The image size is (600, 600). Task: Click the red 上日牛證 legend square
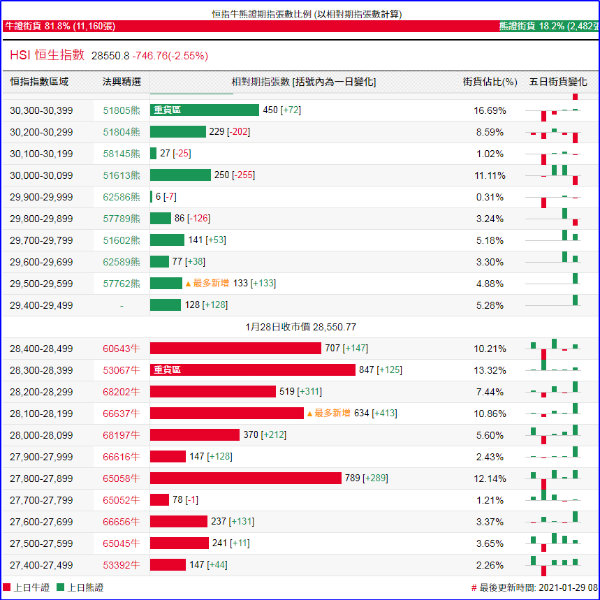(x=7, y=587)
